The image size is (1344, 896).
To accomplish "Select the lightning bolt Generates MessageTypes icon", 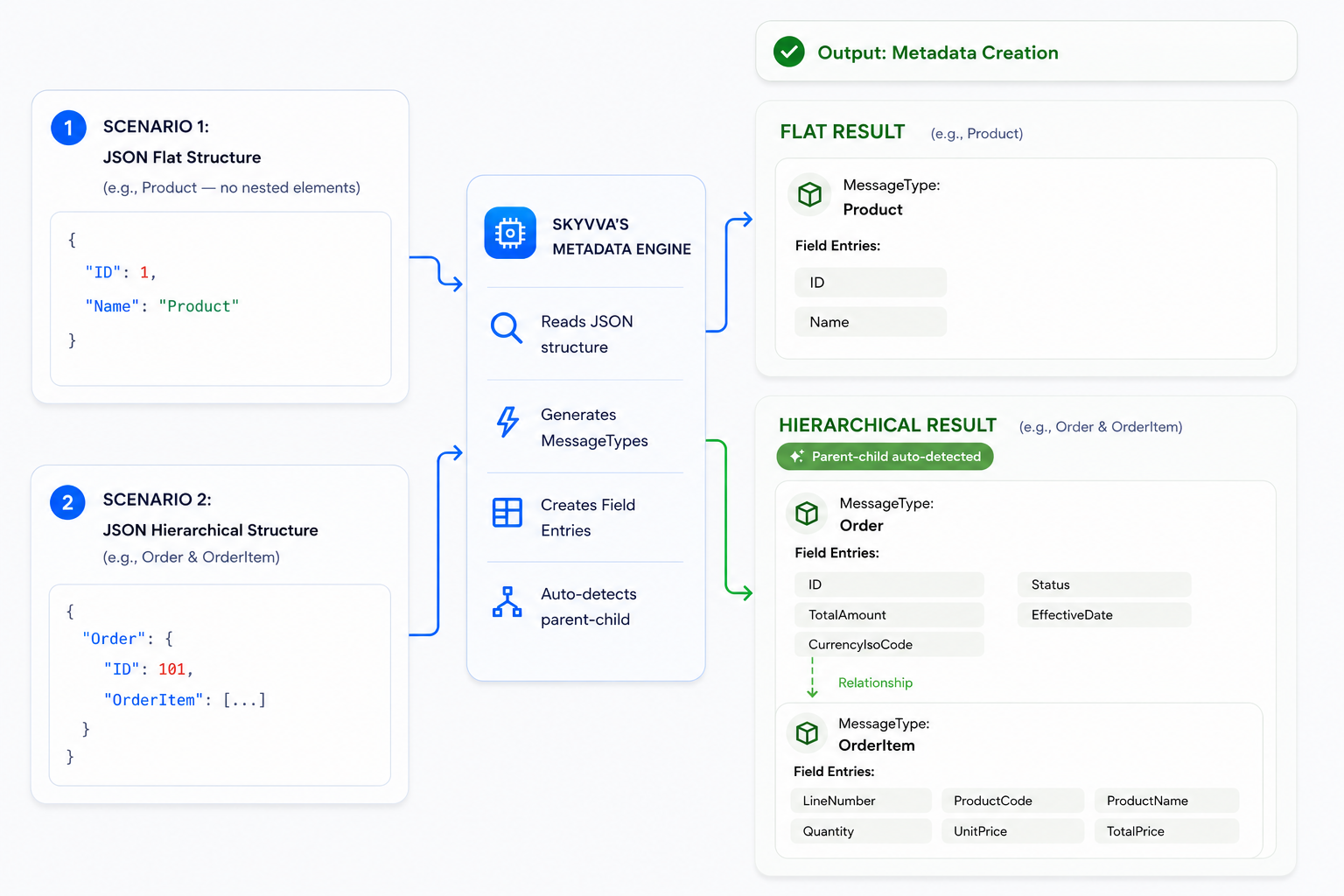I will point(507,422).
